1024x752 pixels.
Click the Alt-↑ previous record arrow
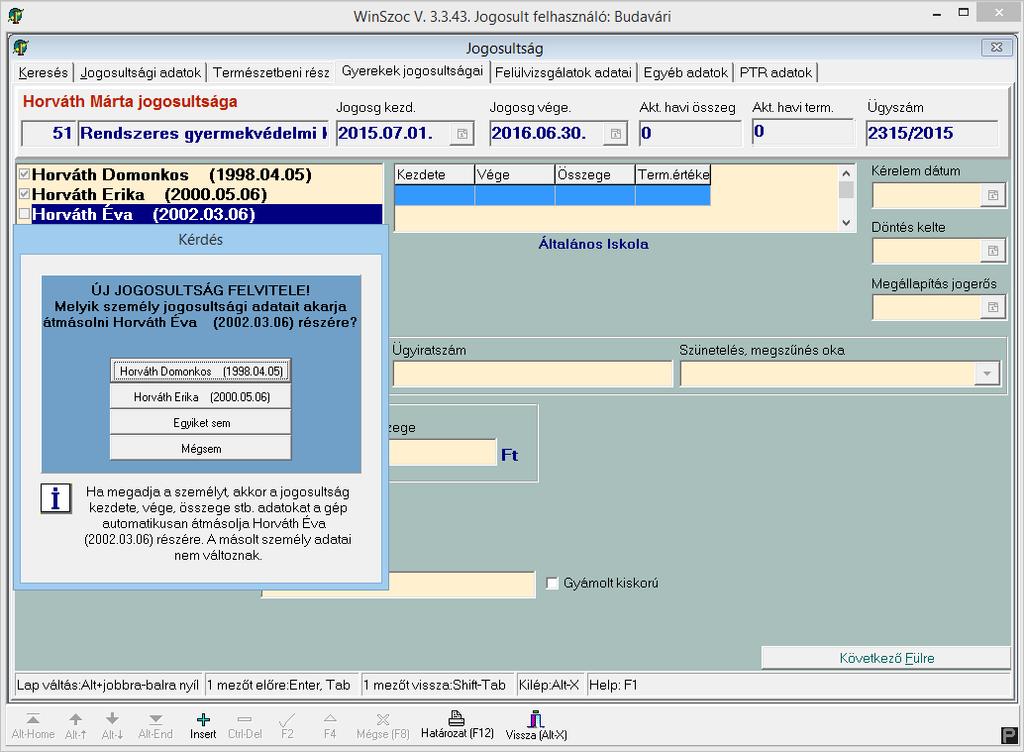click(x=76, y=719)
